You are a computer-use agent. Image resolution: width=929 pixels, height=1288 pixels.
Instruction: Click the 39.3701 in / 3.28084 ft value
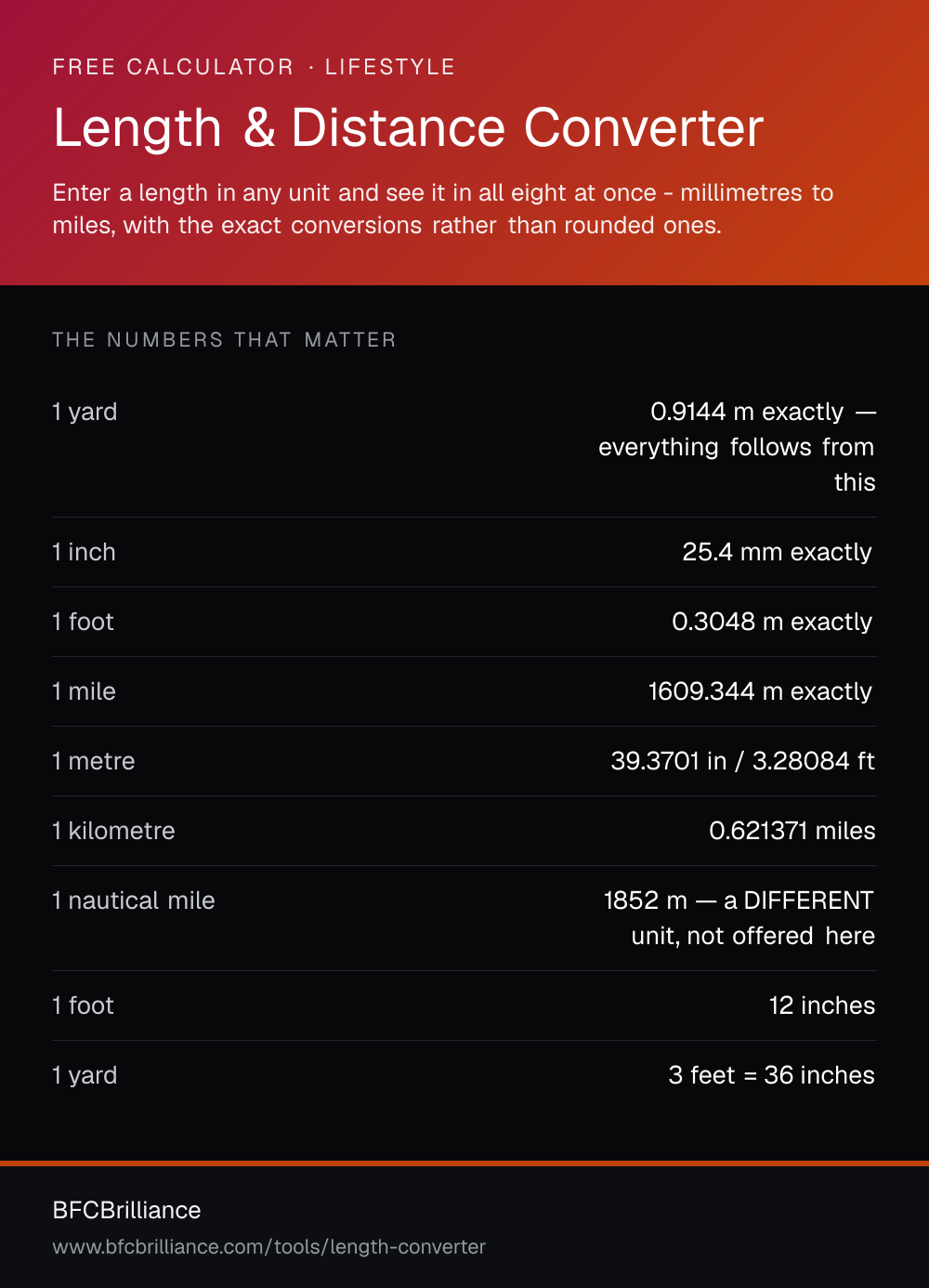tap(742, 761)
